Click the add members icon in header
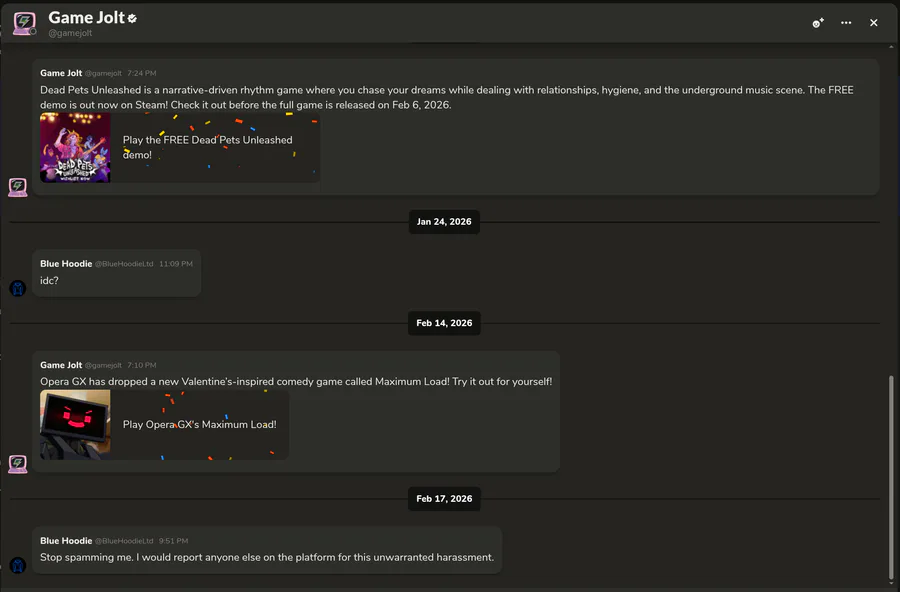900x592 pixels. (x=818, y=22)
